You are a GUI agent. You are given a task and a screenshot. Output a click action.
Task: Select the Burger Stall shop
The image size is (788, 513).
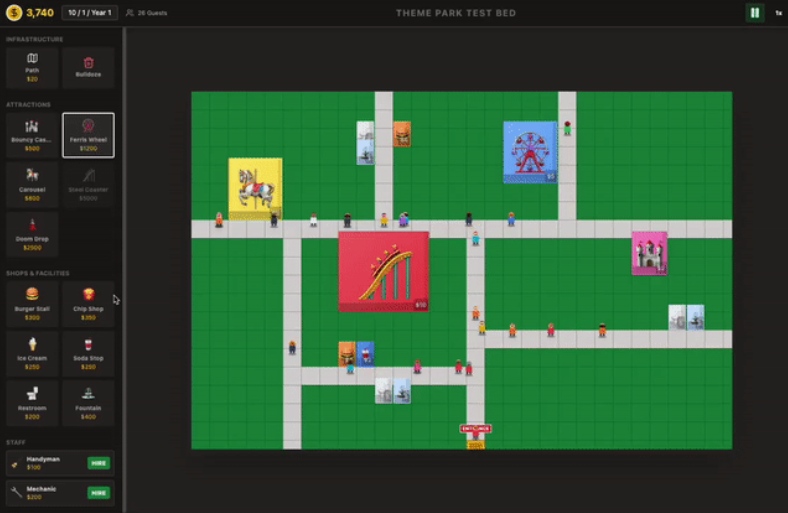pyautogui.click(x=32, y=302)
